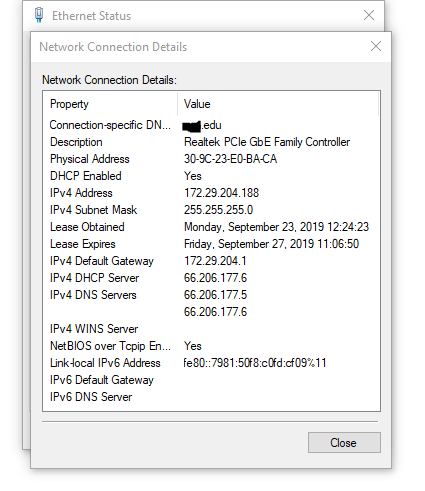Select the Connection-specific DNS suffix row

click(x=211, y=125)
